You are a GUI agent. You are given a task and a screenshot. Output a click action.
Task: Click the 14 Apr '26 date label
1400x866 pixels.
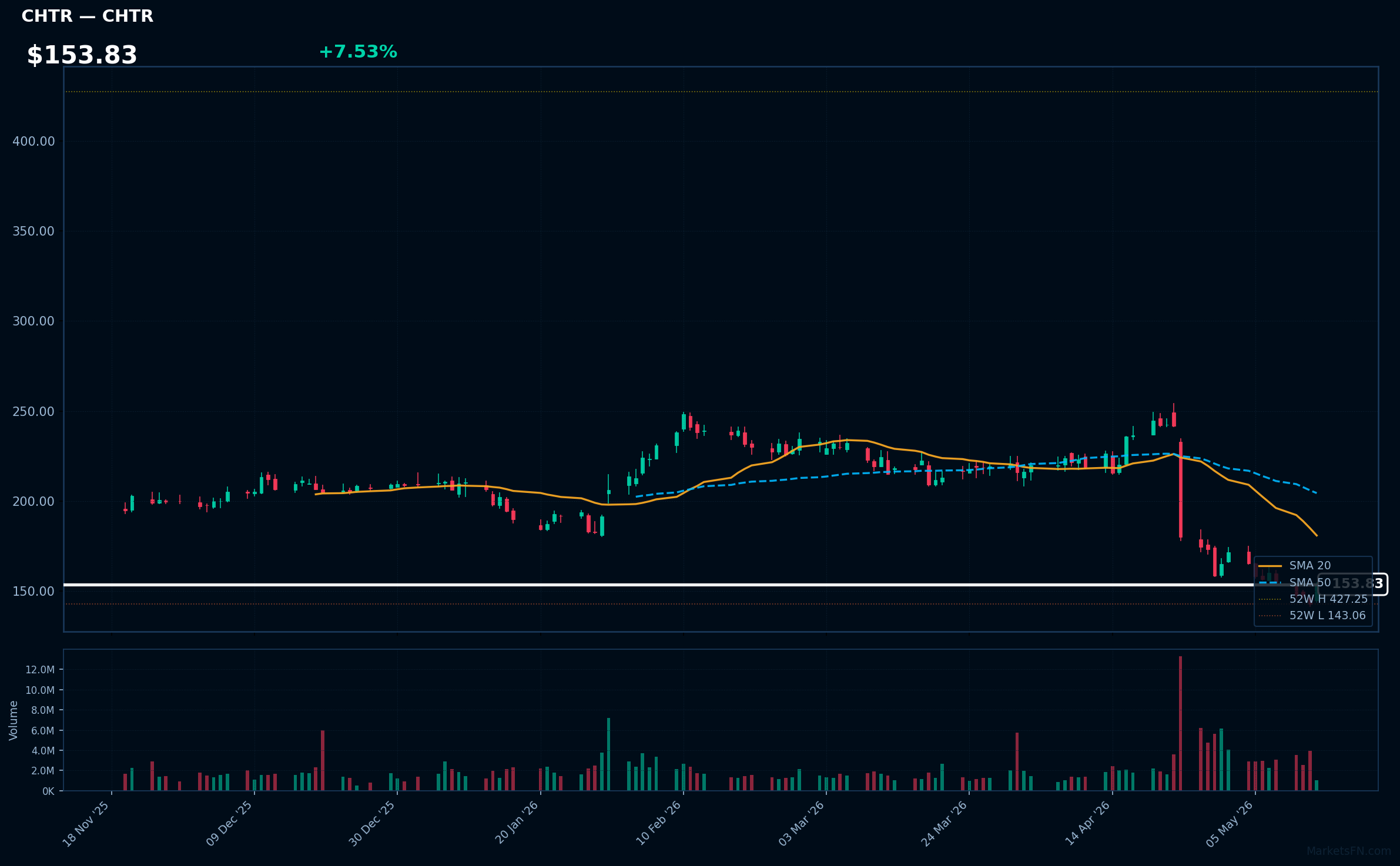pos(1088,824)
